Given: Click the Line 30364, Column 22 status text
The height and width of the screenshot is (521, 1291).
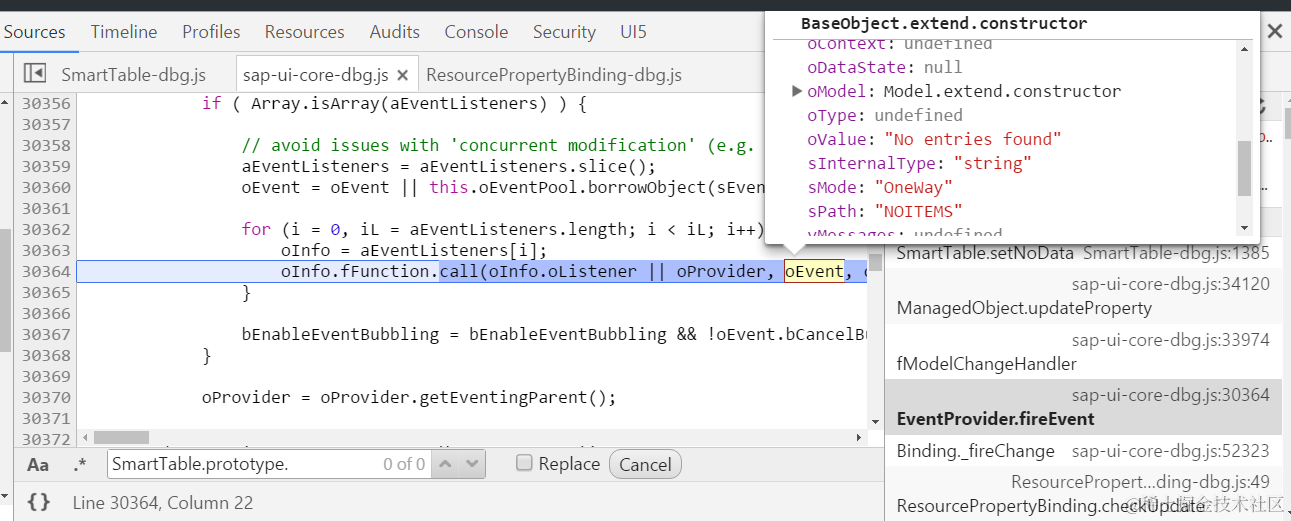Looking at the screenshot, I should tap(163, 502).
